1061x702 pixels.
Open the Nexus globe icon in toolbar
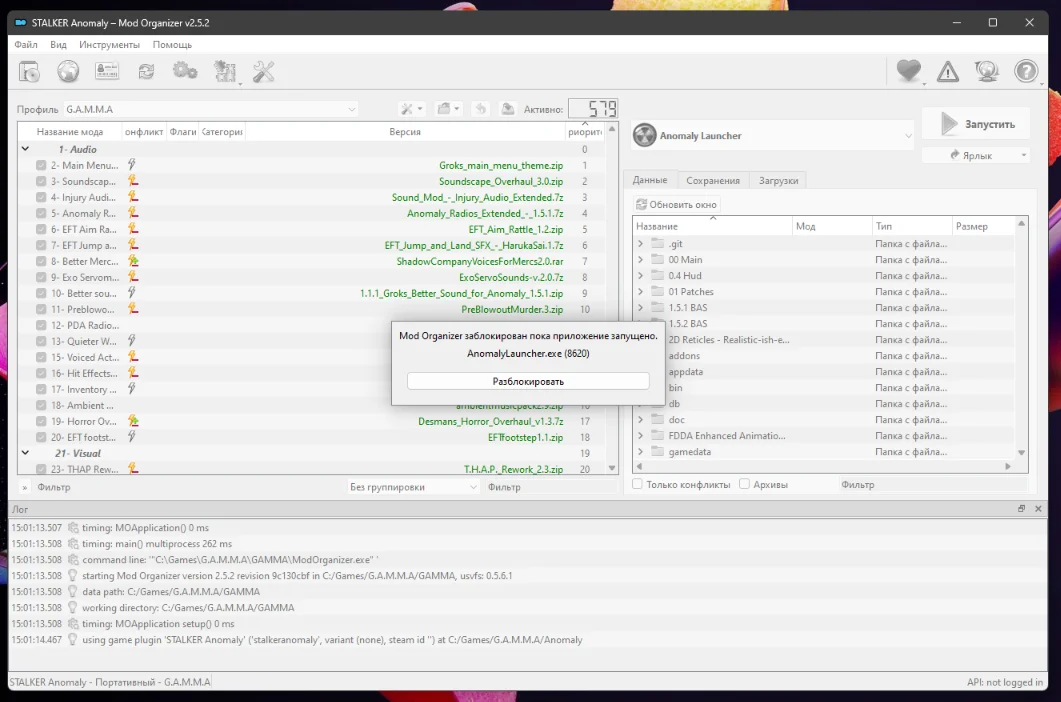coord(68,71)
